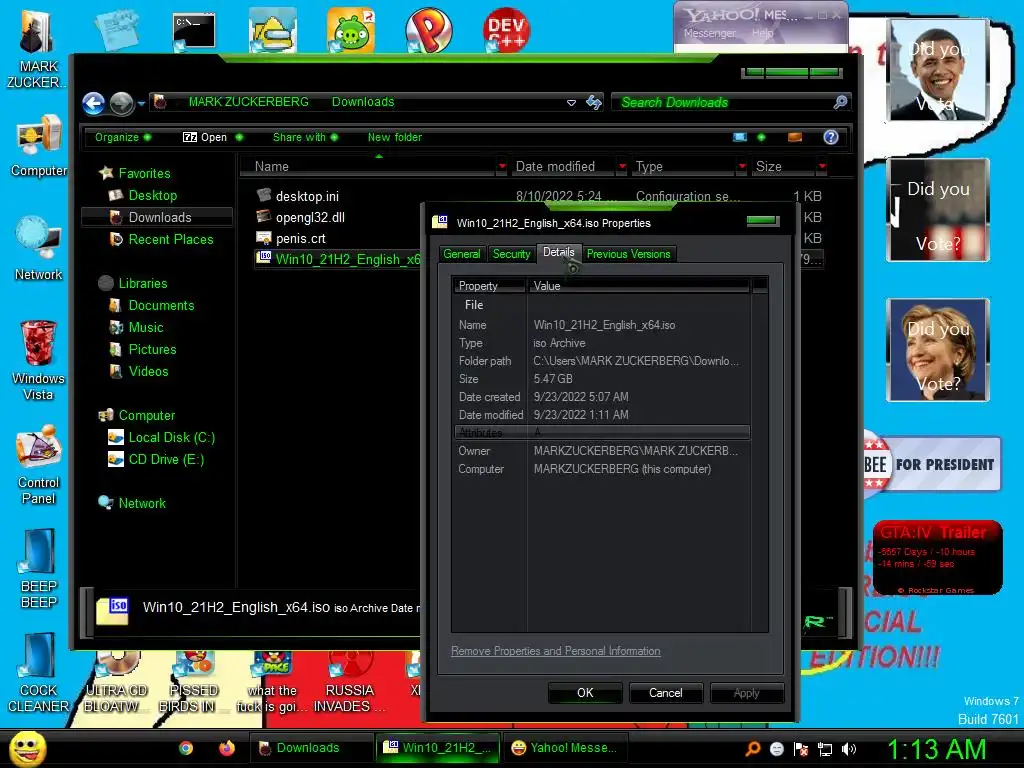Screen dimensions: 1024x768
Task: Open the Angry Birds pig desktop shortcut
Action: [x=351, y=30]
